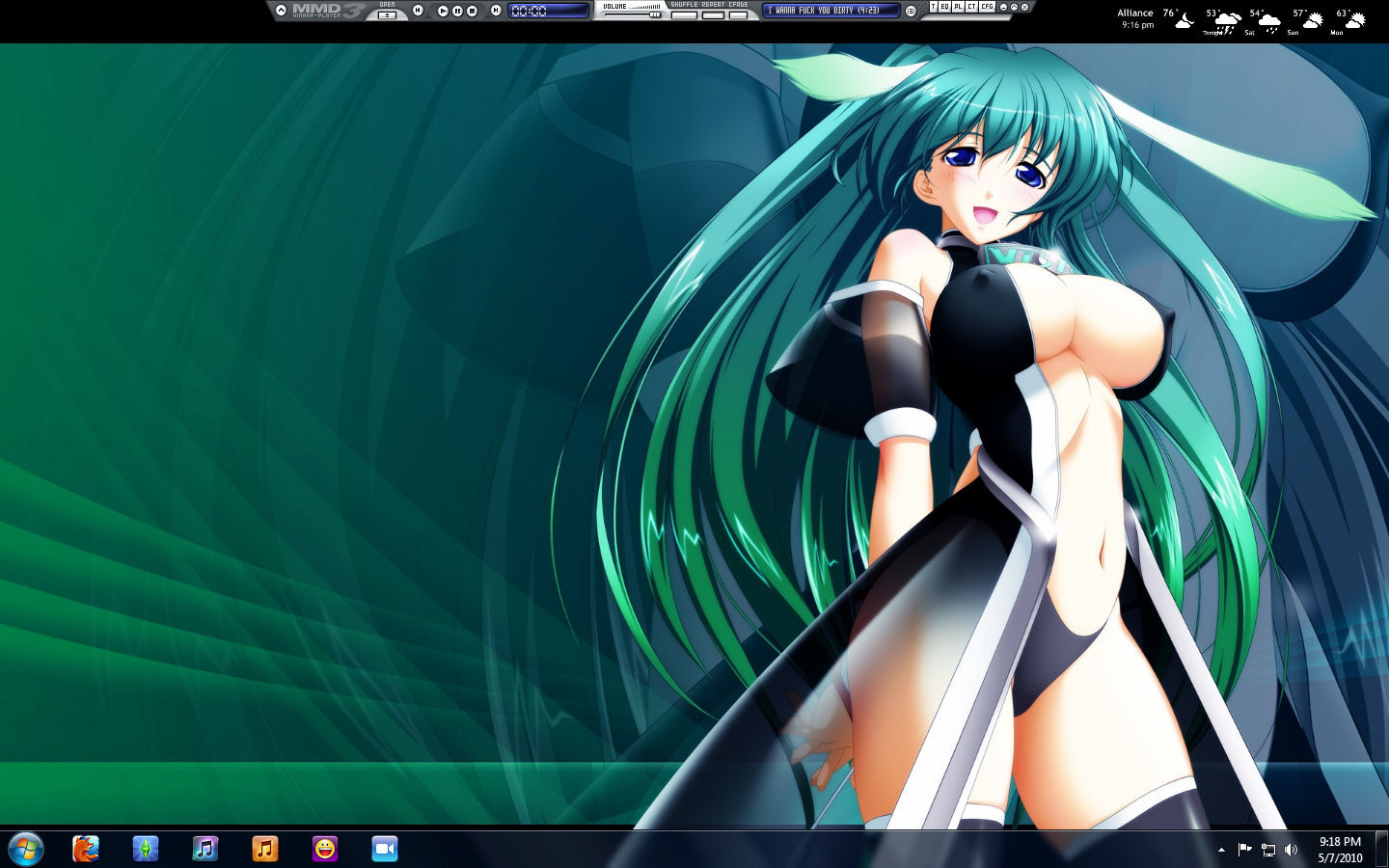Launch Firefox from the taskbar

tap(86, 849)
